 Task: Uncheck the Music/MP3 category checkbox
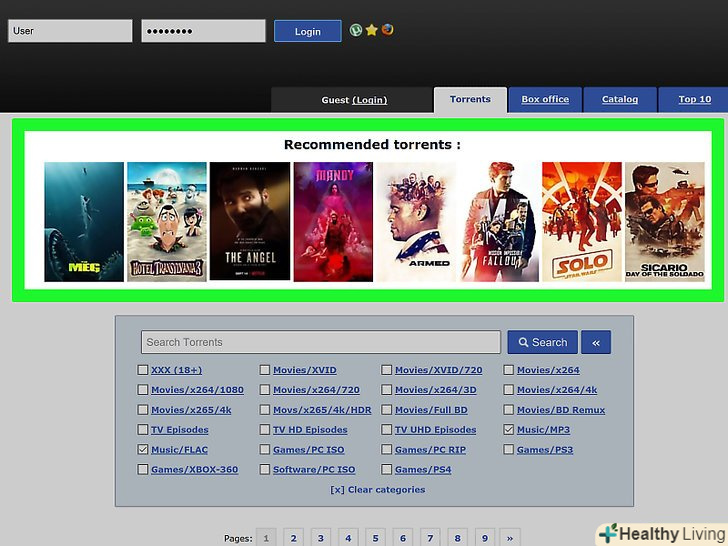click(x=509, y=430)
